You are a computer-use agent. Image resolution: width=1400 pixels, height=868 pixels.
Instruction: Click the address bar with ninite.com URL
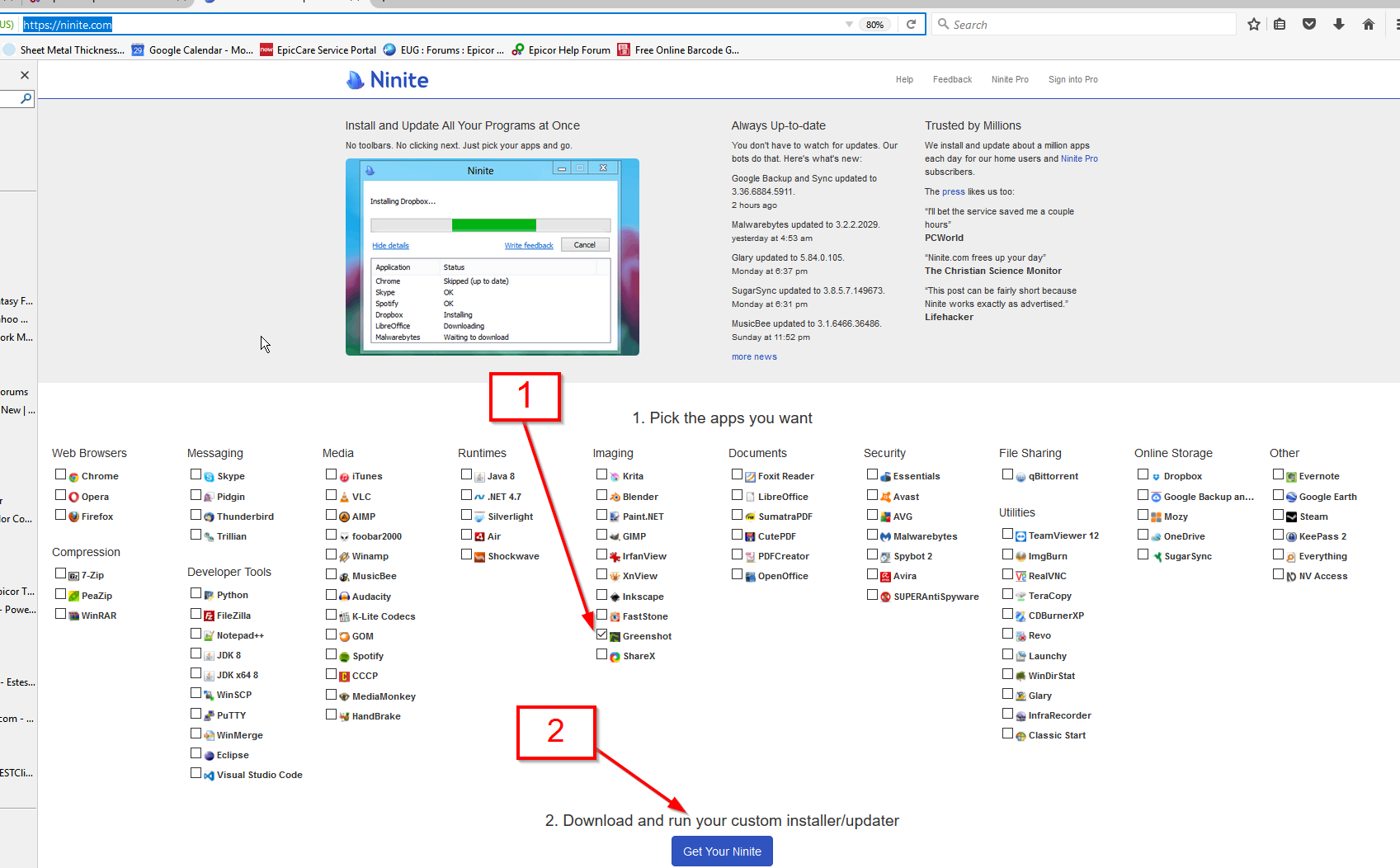(x=429, y=25)
